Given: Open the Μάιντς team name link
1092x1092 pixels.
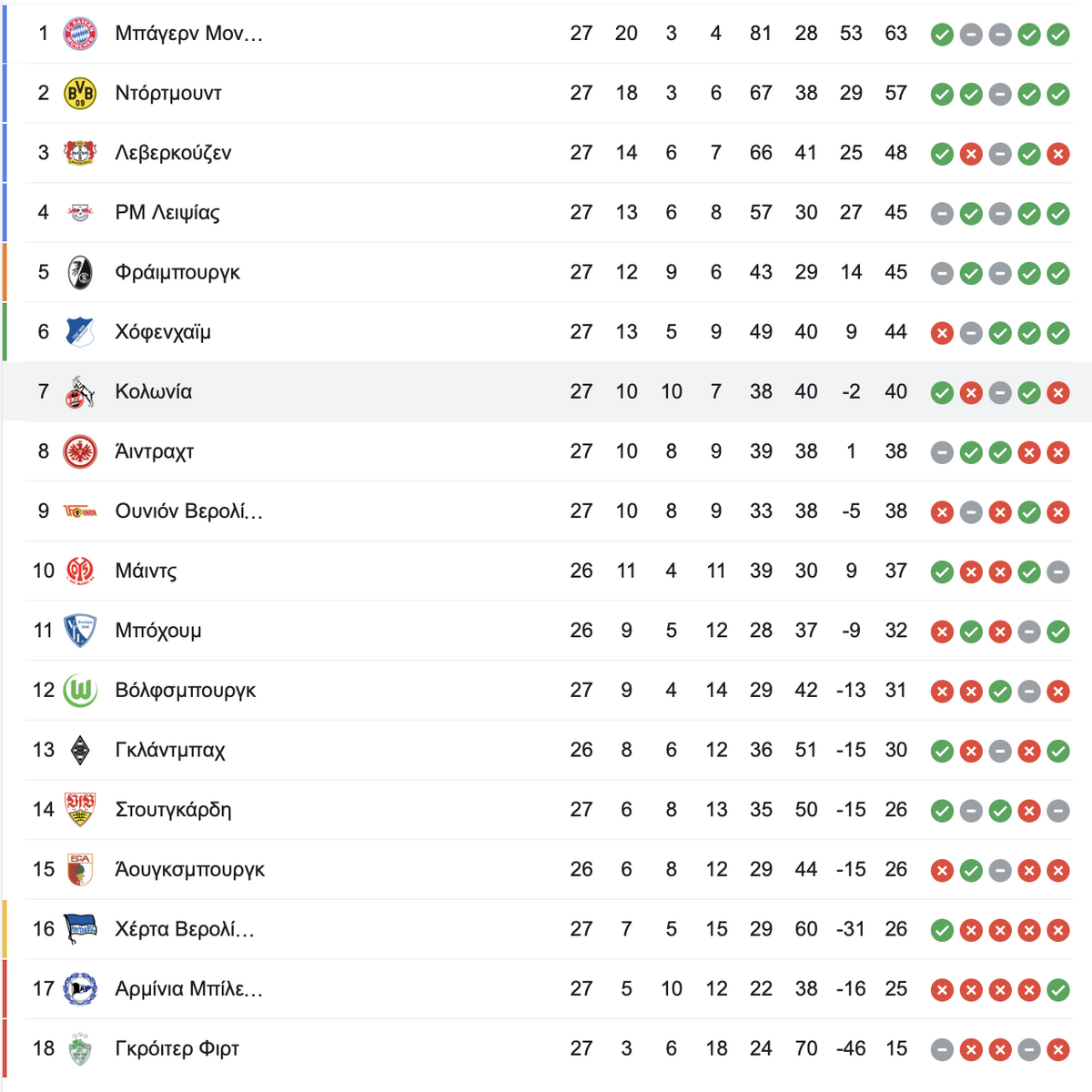Looking at the screenshot, I should tap(146, 571).
